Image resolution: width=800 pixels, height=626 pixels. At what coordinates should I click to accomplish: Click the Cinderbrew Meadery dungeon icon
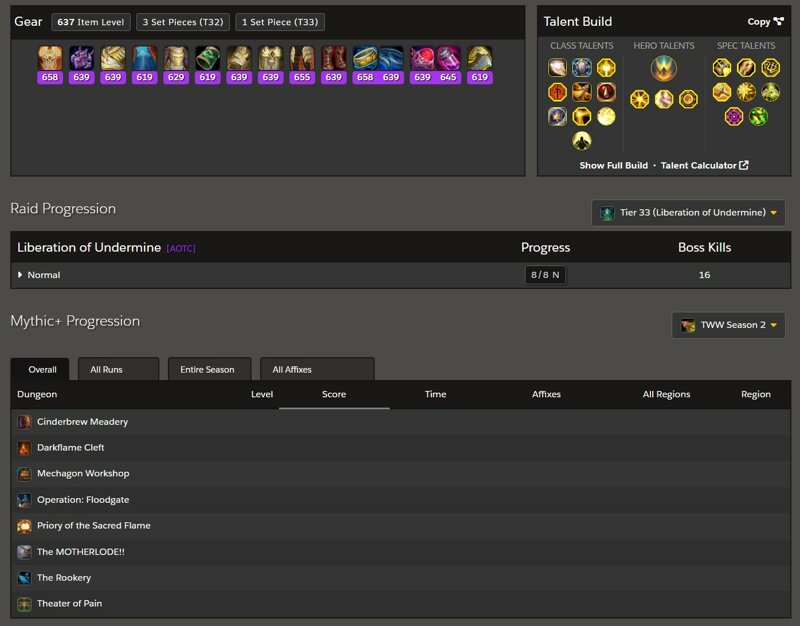[x=24, y=422]
